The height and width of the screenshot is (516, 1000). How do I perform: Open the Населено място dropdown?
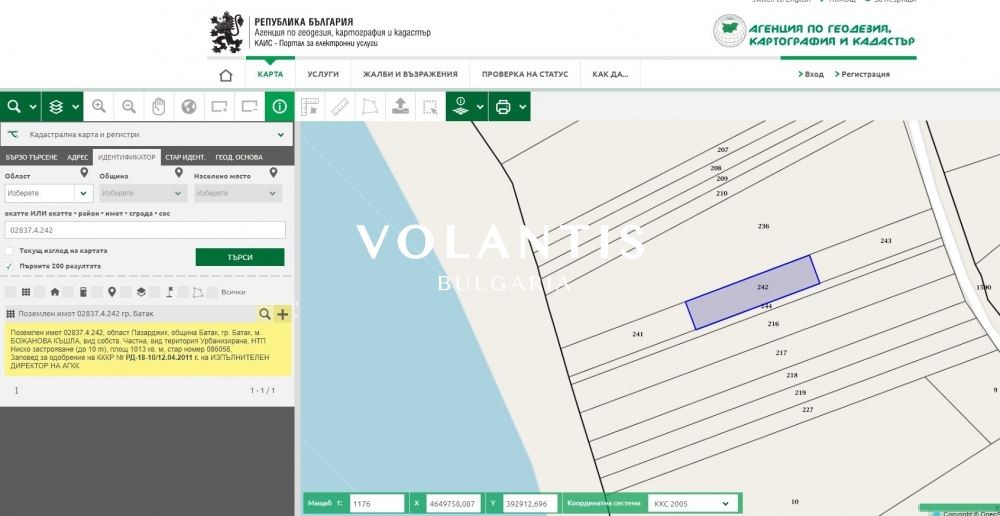[238, 193]
